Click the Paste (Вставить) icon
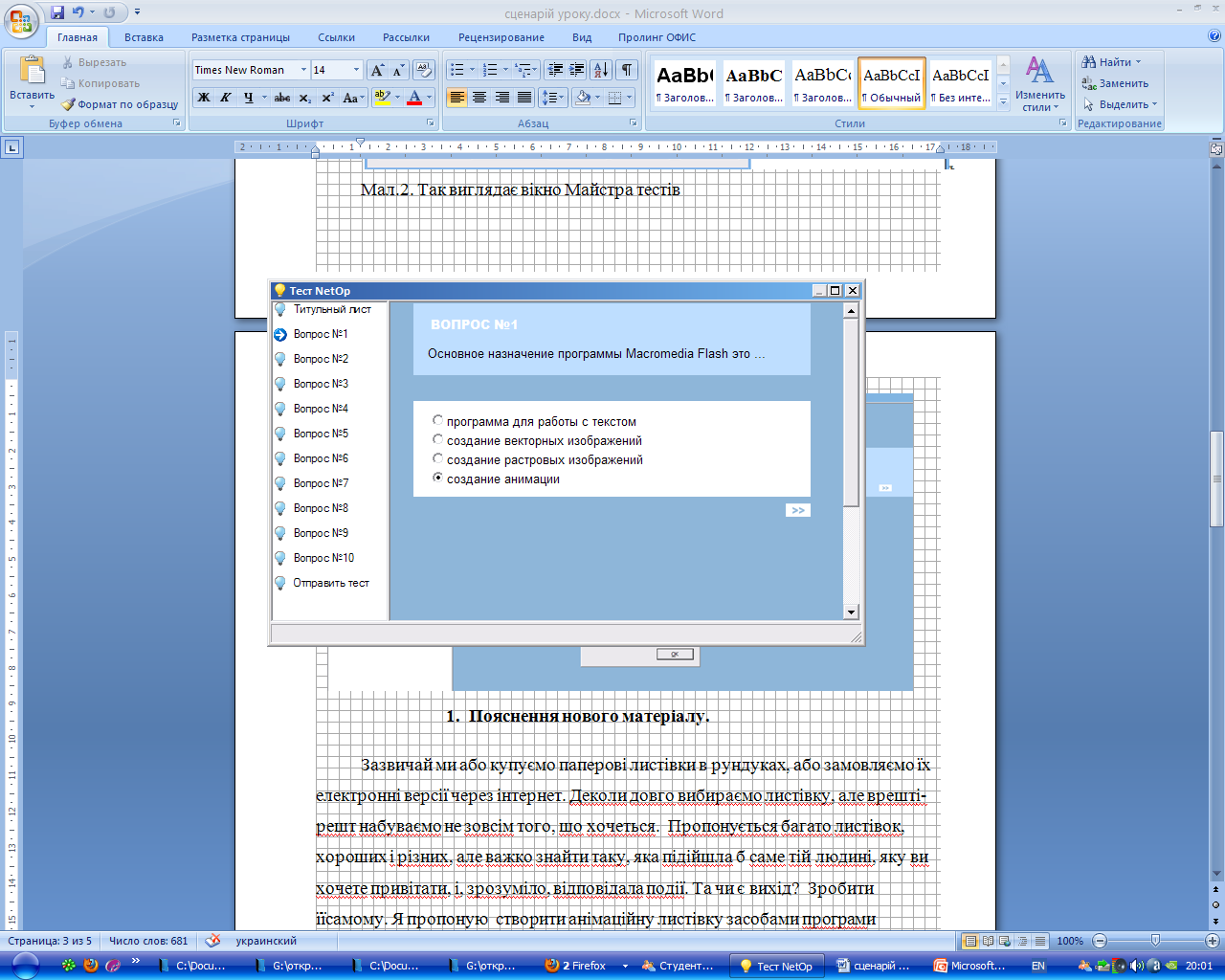The height and width of the screenshot is (980, 1225). (32, 71)
